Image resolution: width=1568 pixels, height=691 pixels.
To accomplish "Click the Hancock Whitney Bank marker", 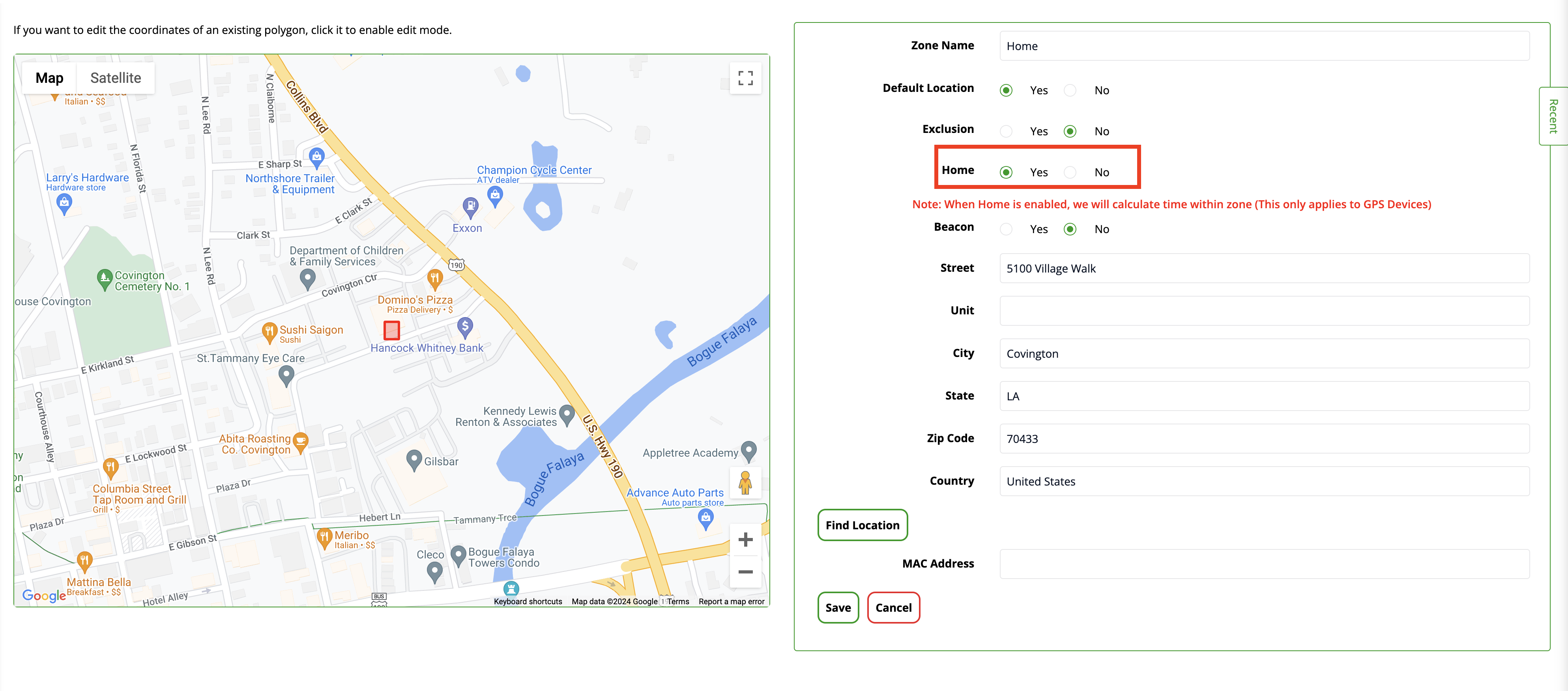I will click(x=465, y=327).
